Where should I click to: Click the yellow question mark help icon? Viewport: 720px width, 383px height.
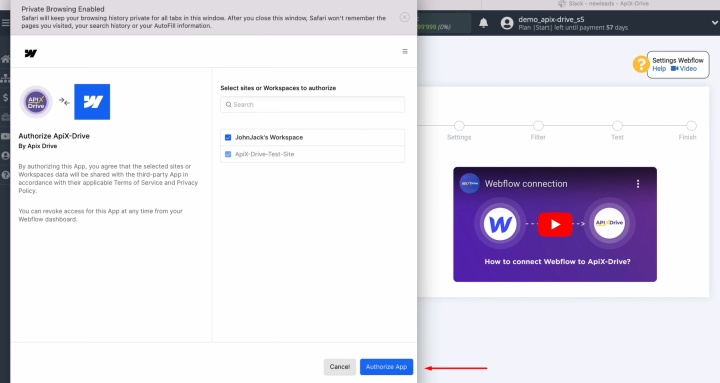640,64
